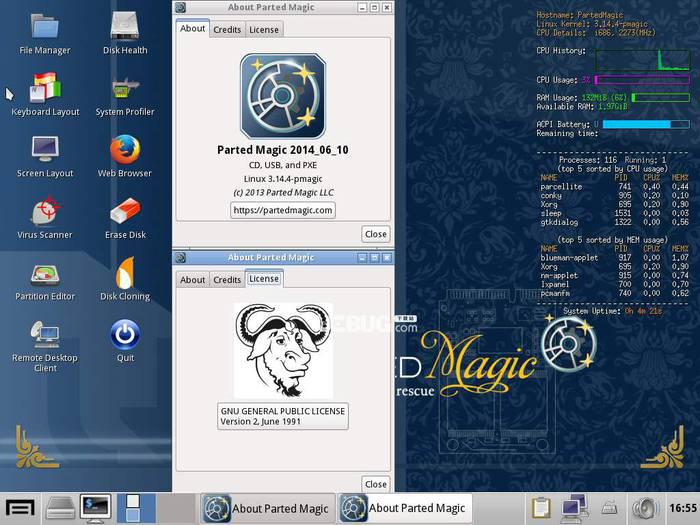This screenshot has height=525, width=700.
Task: Open the clipboard tray icon
Action: 541,509
